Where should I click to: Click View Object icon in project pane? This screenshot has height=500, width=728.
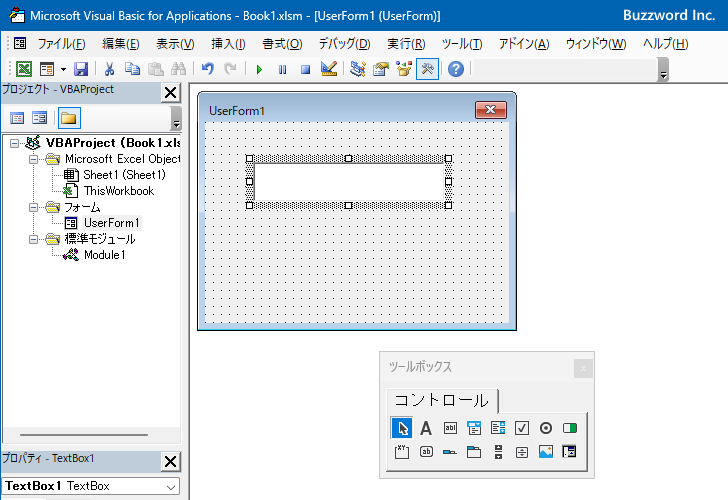(39, 118)
